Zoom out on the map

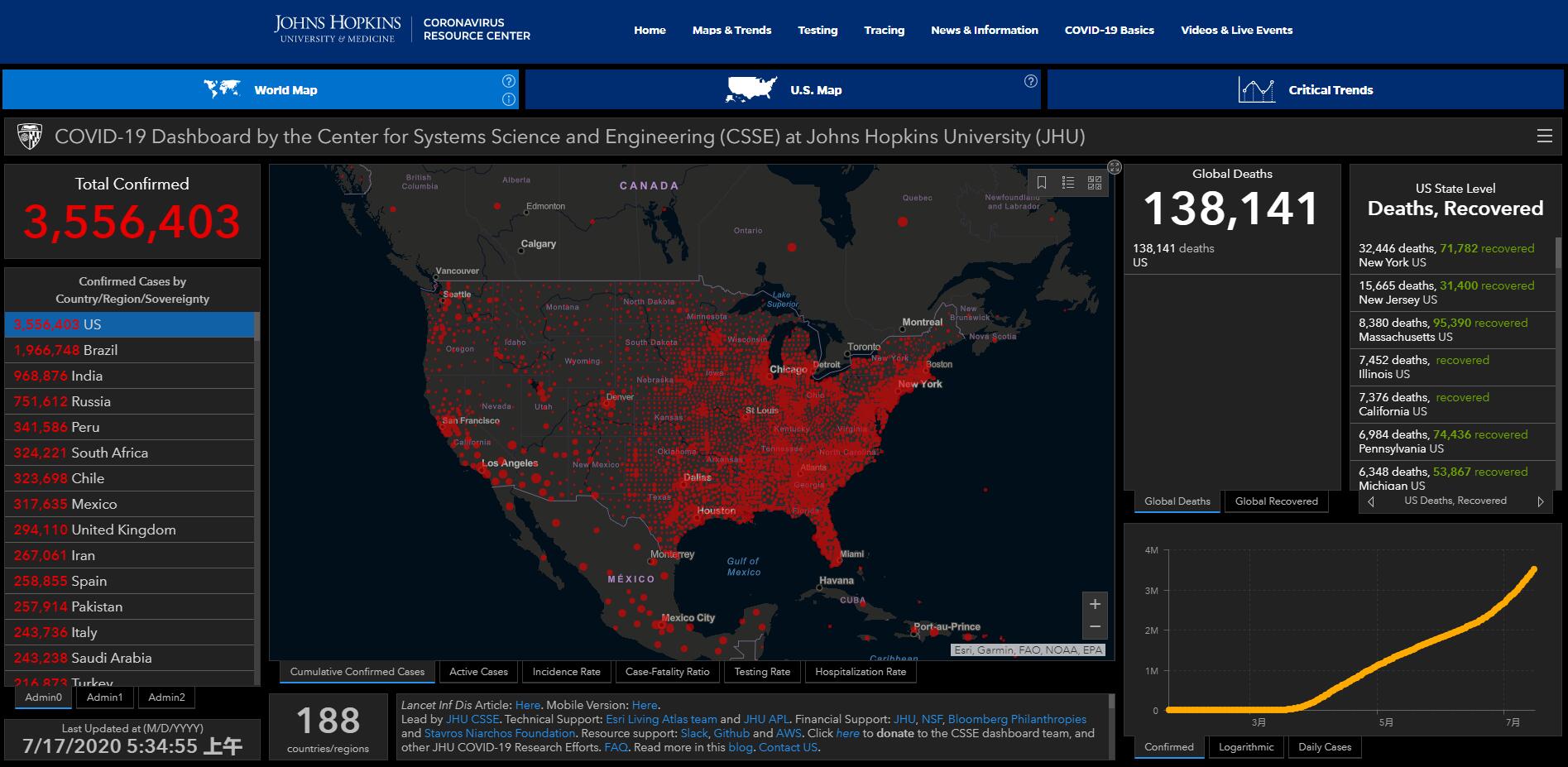[1095, 627]
